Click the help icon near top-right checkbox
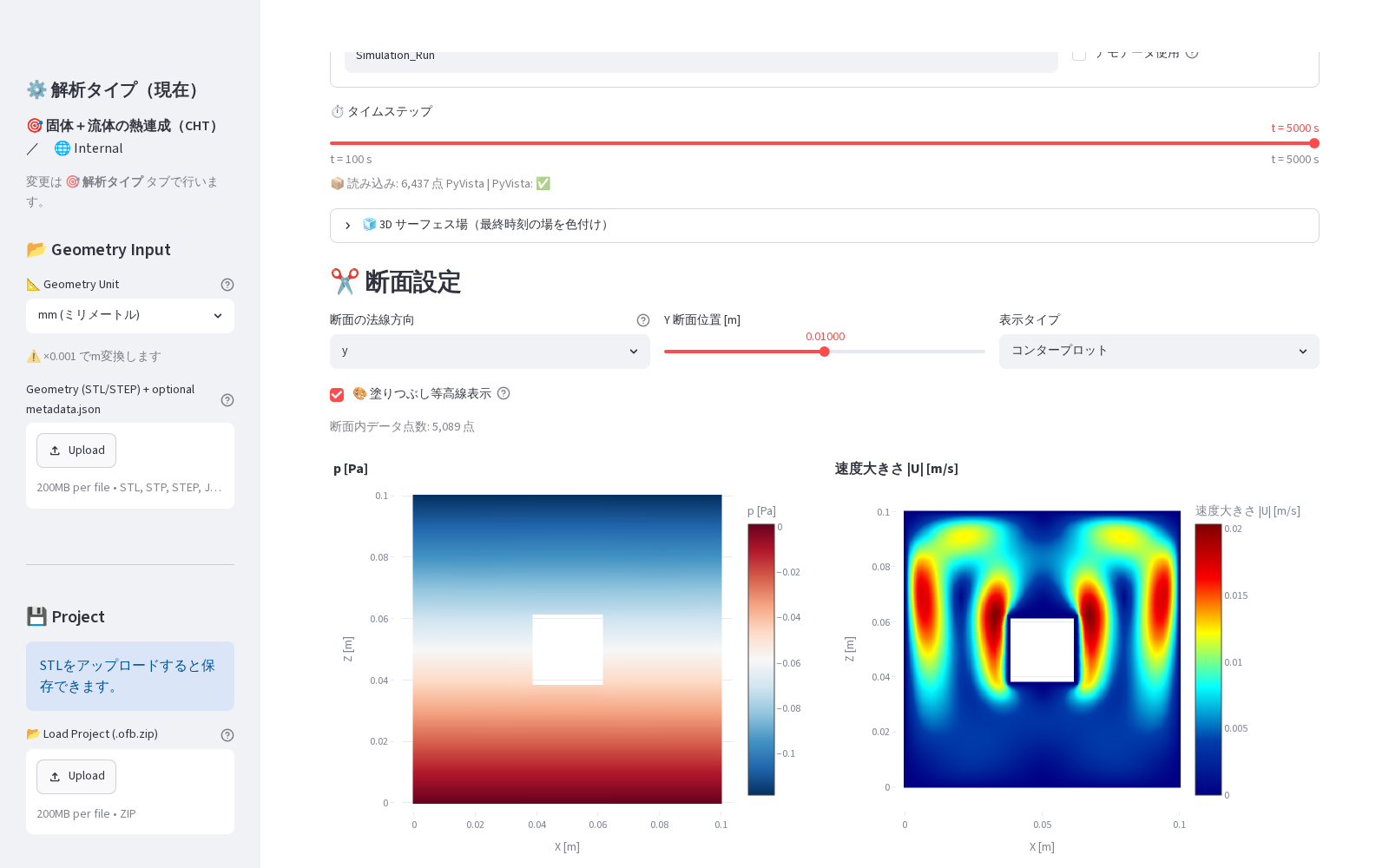The image size is (1389, 868). (1192, 54)
